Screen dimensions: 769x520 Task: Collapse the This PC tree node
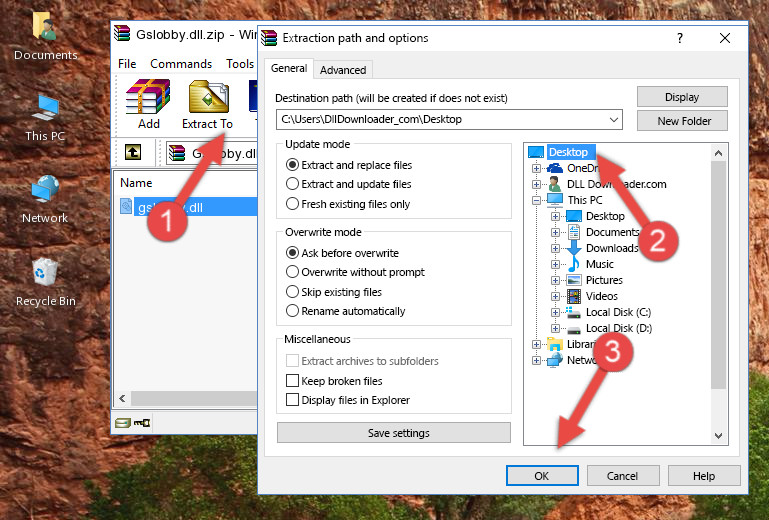pyautogui.click(x=537, y=200)
